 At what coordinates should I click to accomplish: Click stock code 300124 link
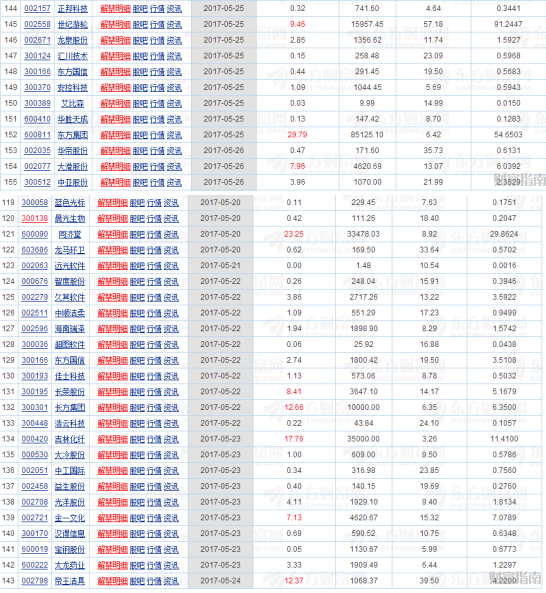point(37,56)
